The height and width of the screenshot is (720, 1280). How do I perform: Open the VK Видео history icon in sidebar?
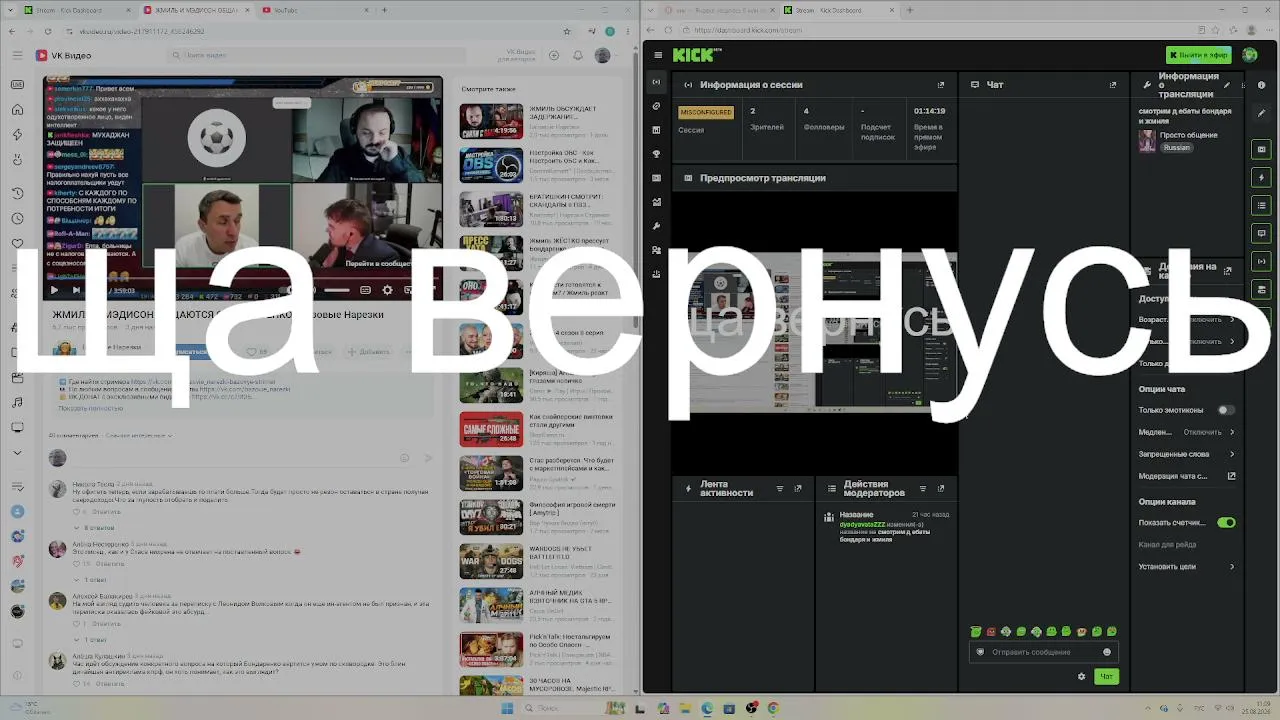pos(17,192)
